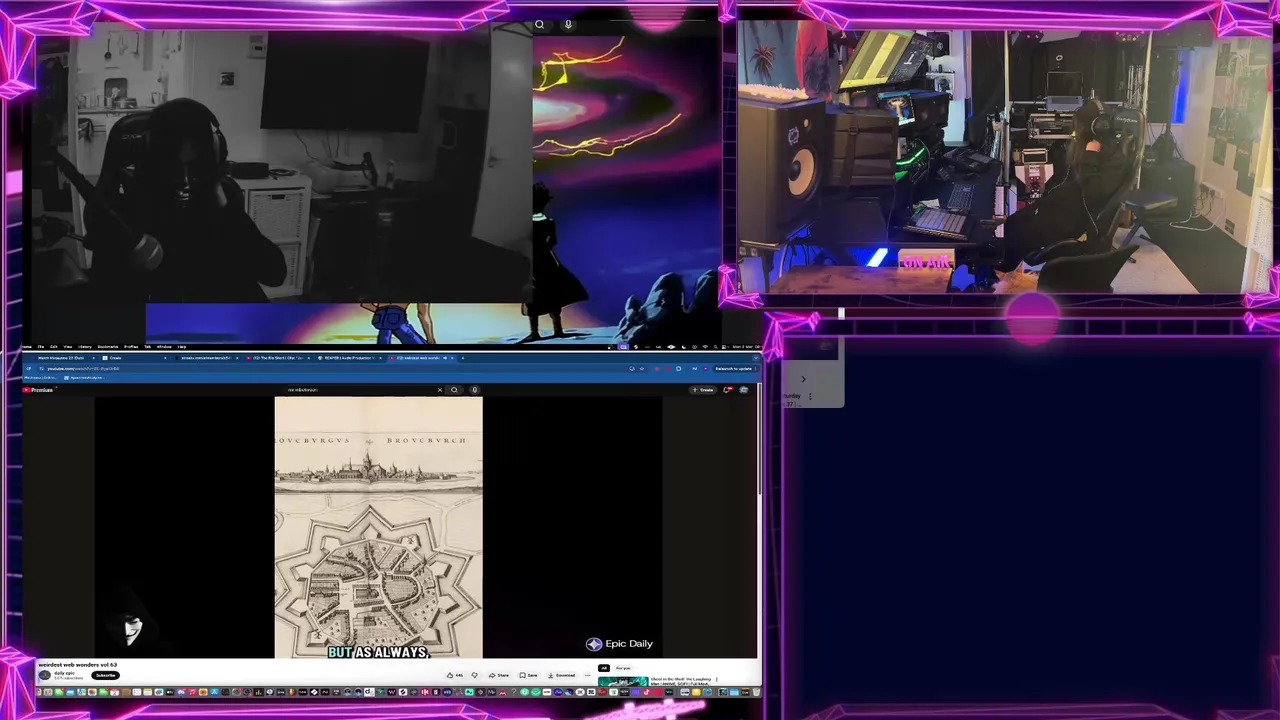Viewport: 1280px width, 720px height.
Task: Click the YouTube search input field
Action: click(x=360, y=390)
